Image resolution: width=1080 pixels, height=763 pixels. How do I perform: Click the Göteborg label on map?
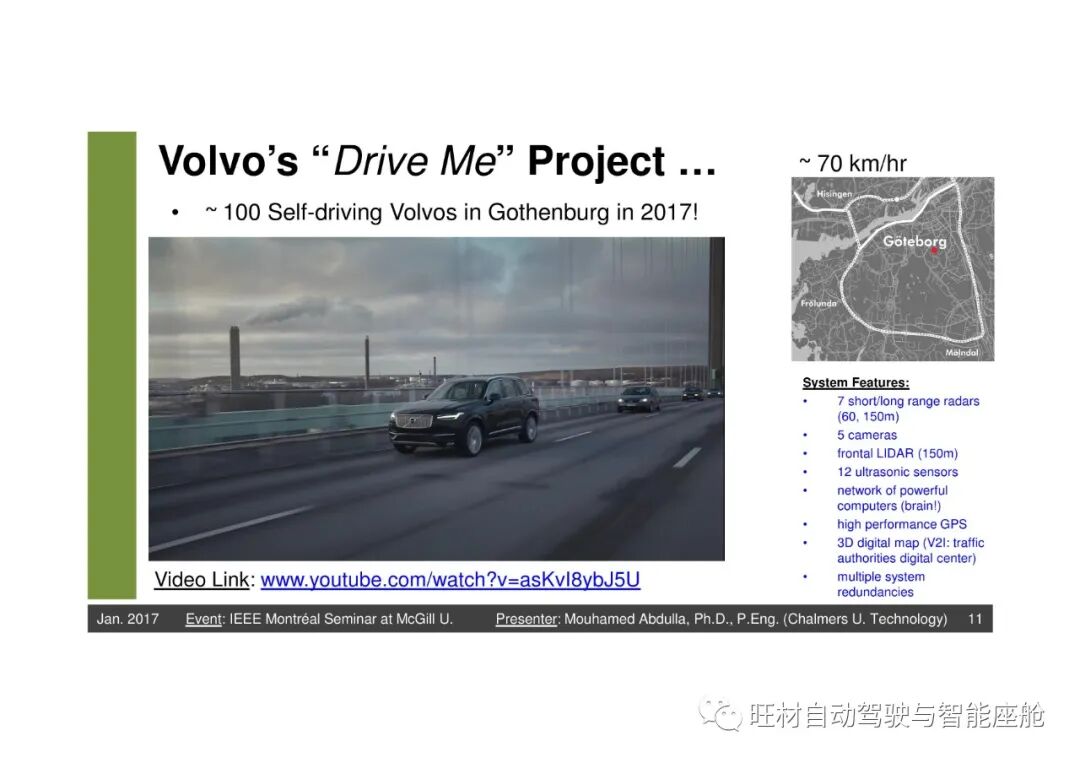coord(914,242)
